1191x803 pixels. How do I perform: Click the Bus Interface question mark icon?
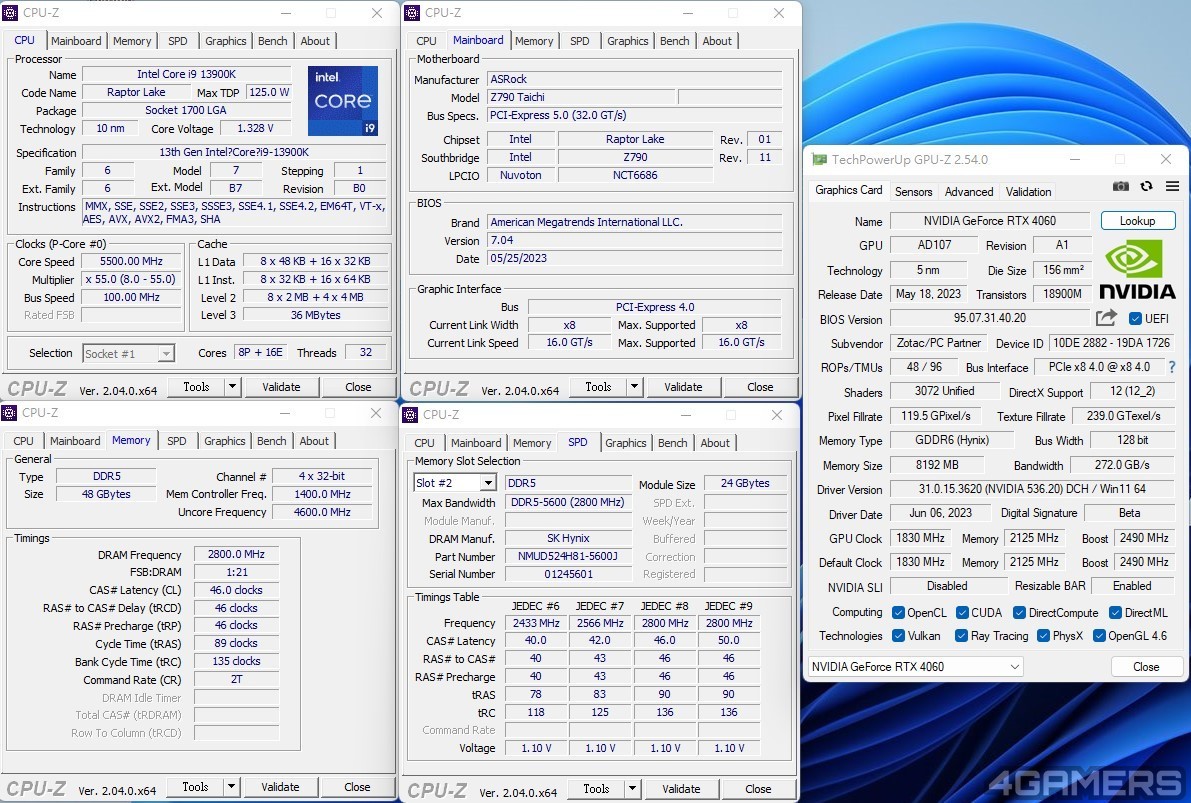(1172, 367)
